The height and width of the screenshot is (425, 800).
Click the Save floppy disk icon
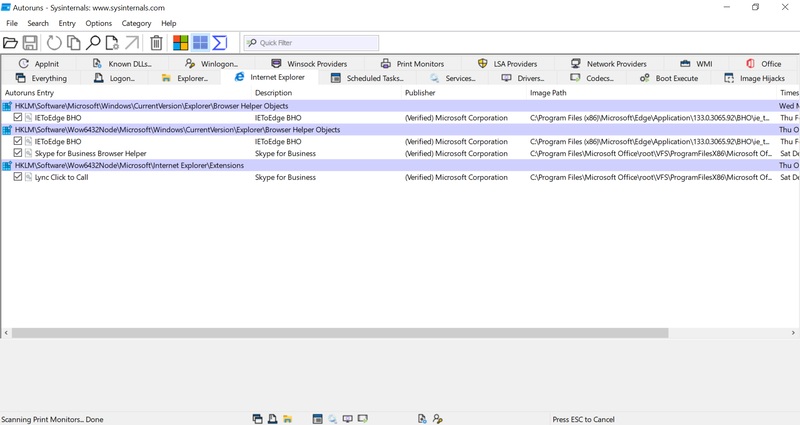[31, 43]
